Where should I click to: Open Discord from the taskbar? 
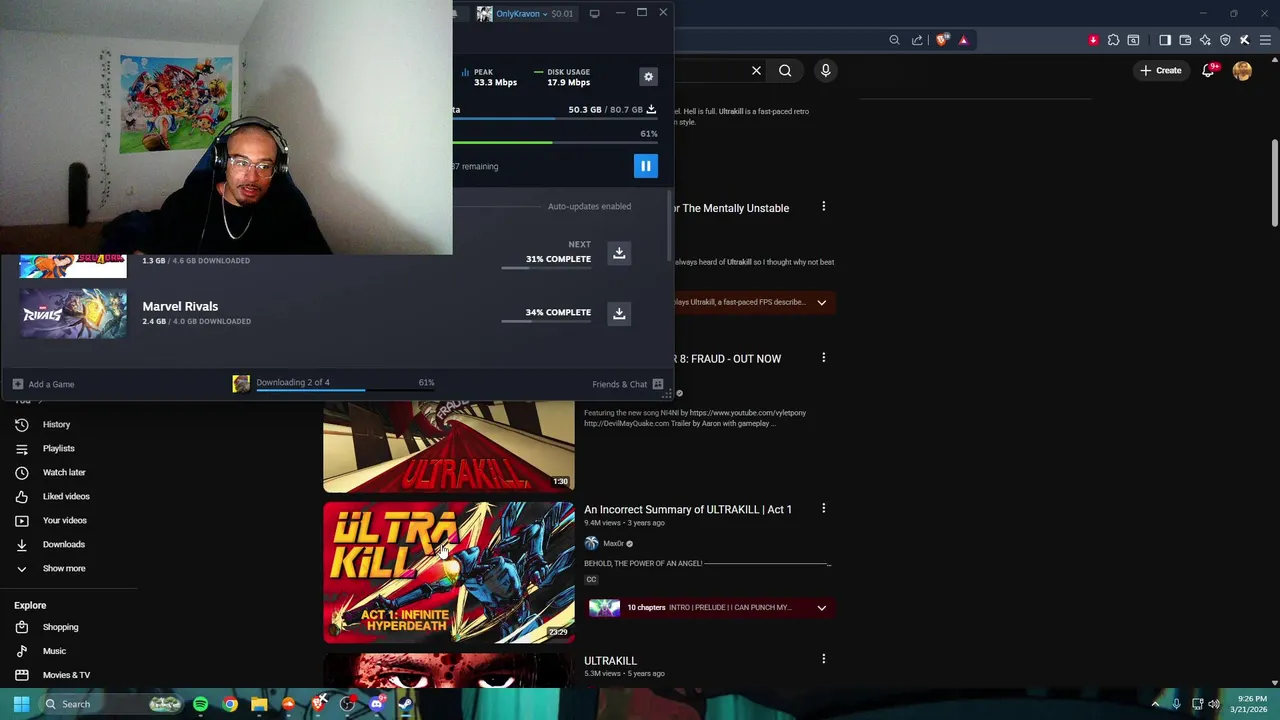(376, 704)
